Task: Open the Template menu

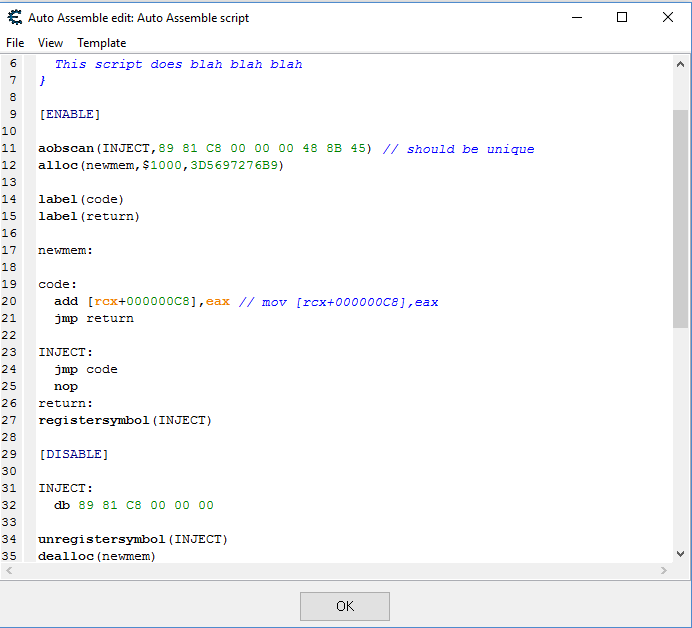Action: coord(102,43)
